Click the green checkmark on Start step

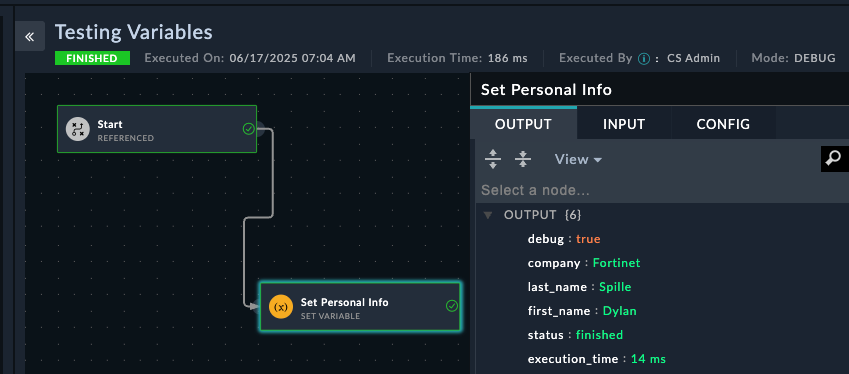pyautogui.click(x=249, y=129)
